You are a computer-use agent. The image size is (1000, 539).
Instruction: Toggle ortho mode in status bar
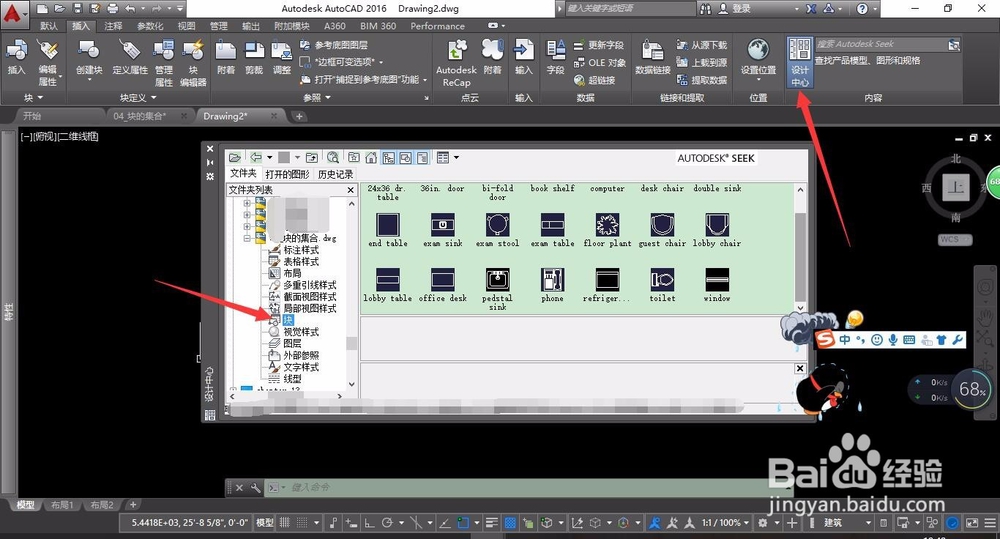(369, 522)
